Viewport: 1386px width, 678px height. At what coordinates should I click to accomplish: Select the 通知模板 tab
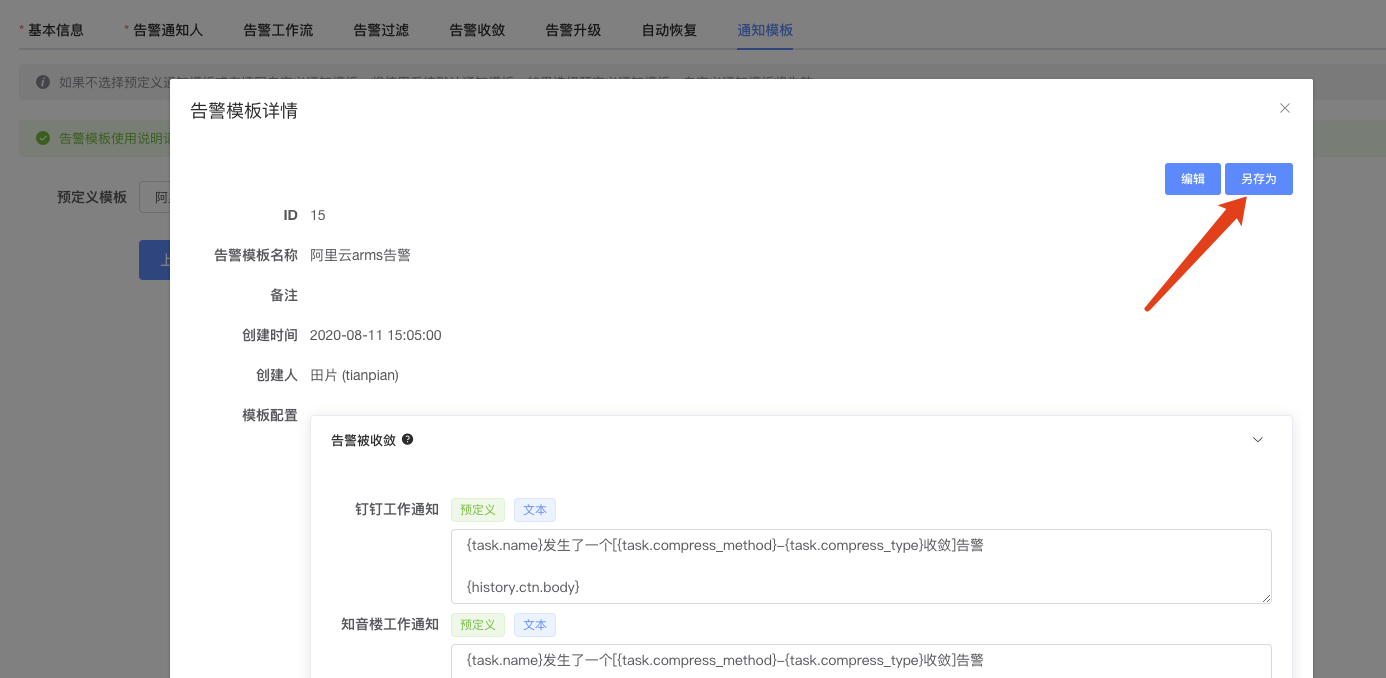[x=765, y=30]
